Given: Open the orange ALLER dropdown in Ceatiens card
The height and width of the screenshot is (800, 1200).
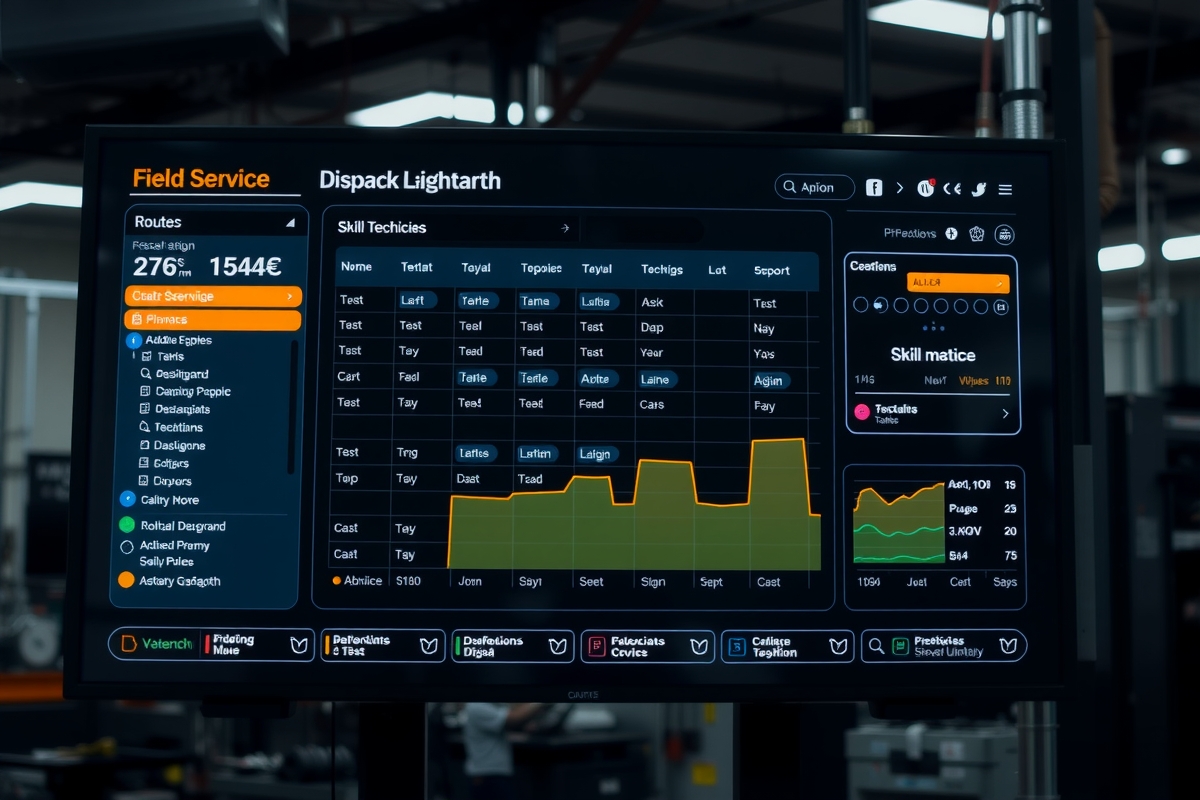Looking at the screenshot, I should (958, 283).
